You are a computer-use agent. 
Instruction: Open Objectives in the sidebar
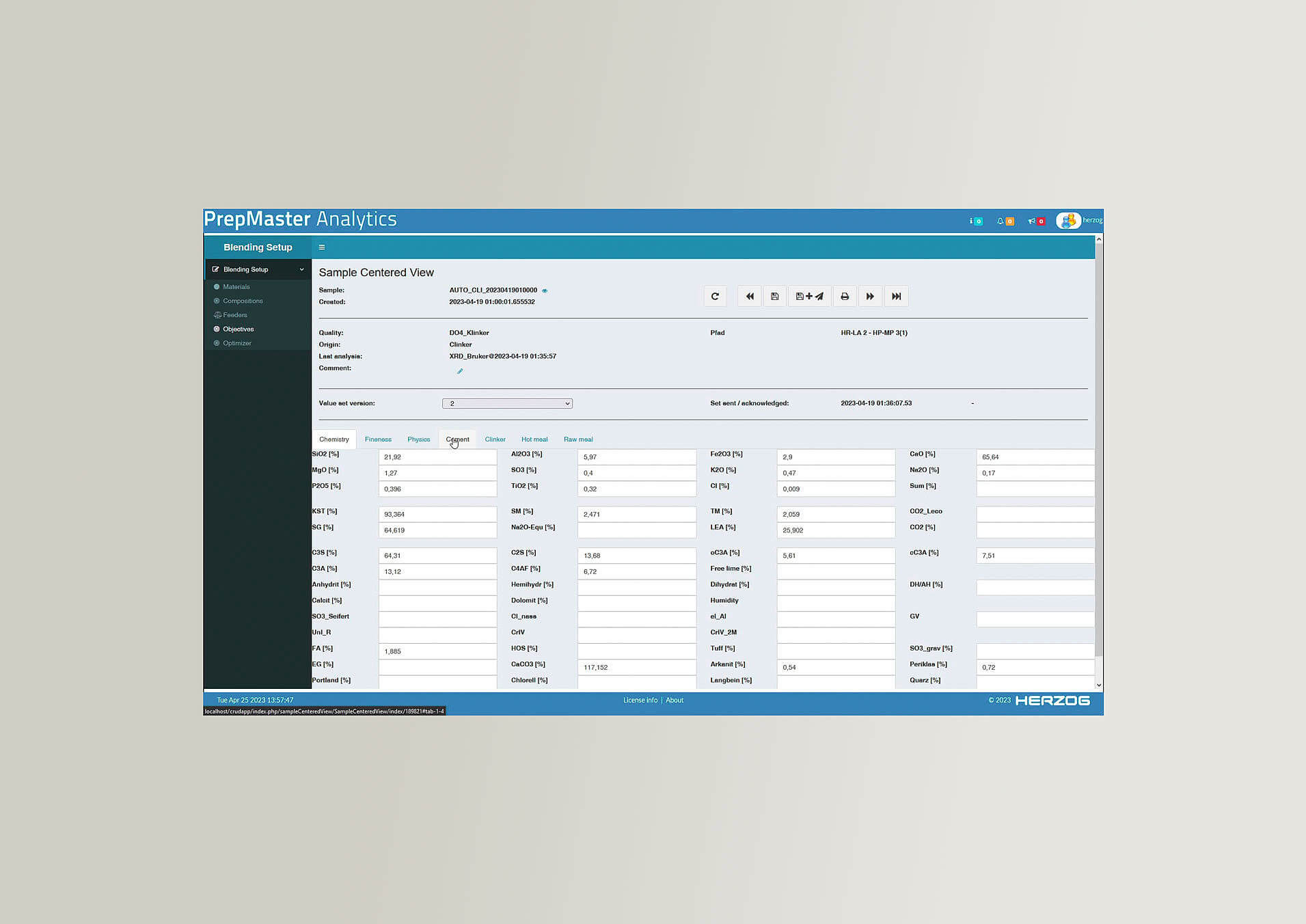[x=238, y=329]
